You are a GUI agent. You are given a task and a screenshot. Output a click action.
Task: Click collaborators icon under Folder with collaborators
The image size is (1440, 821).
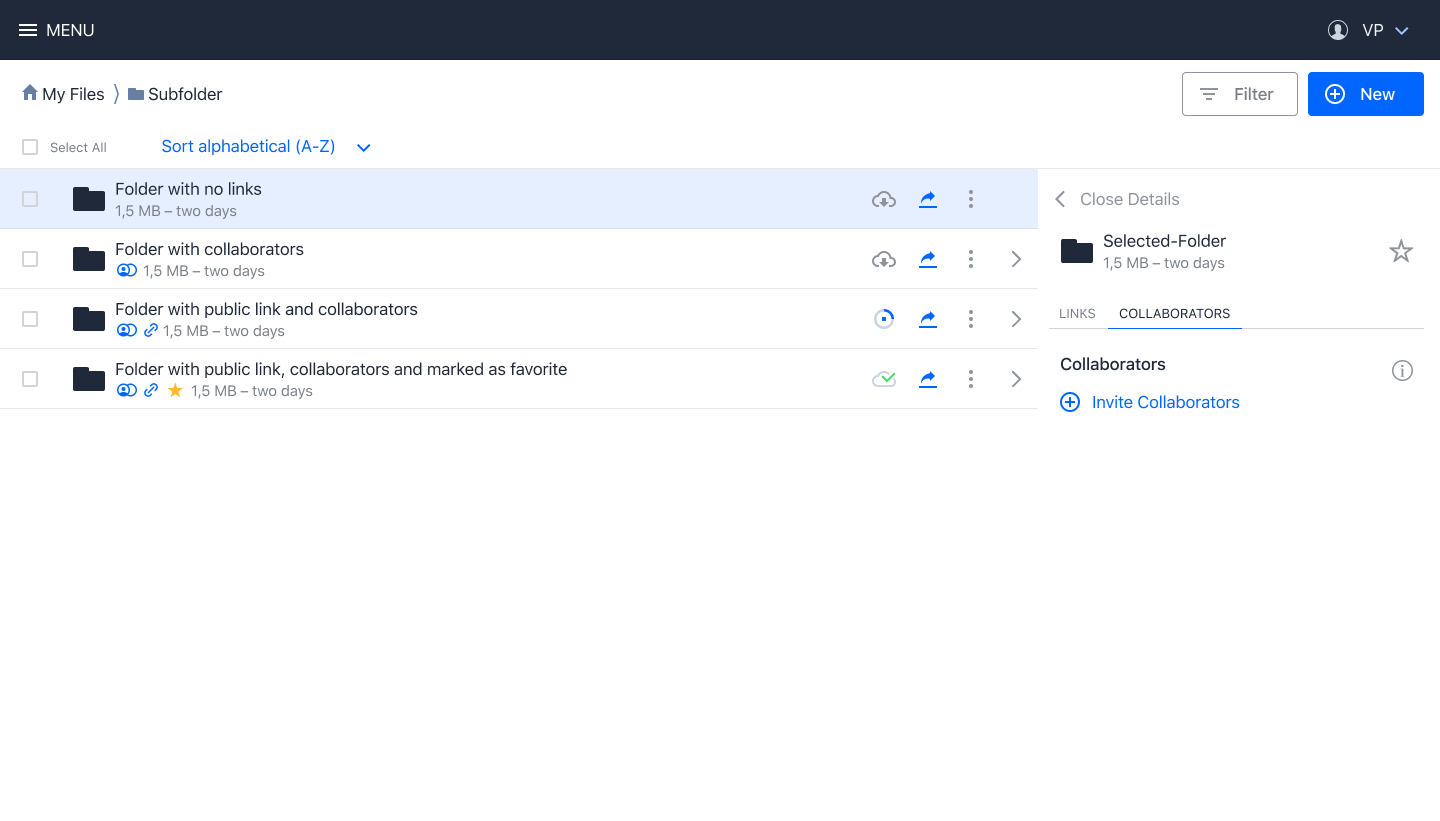(126, 271)
